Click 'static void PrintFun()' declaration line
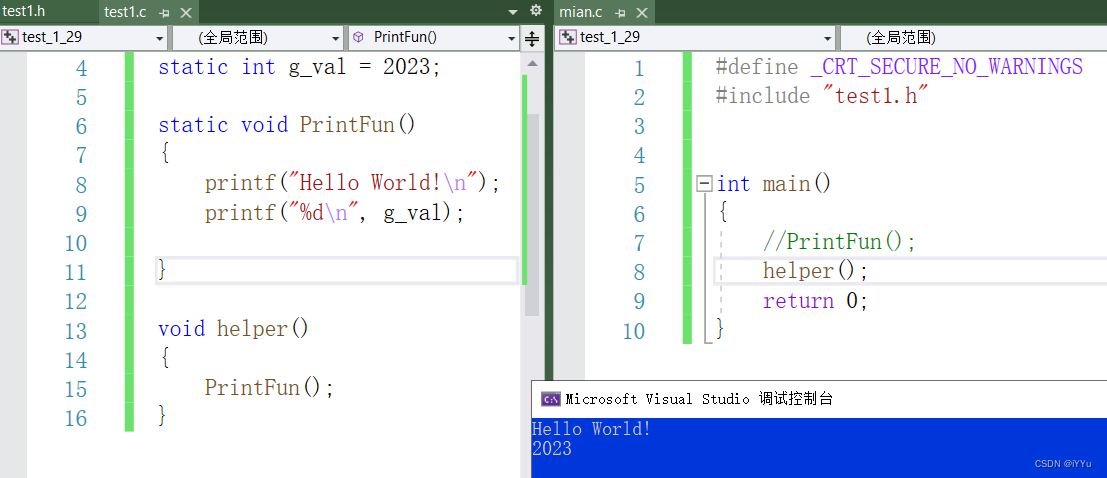 click(x=287, y=125)
